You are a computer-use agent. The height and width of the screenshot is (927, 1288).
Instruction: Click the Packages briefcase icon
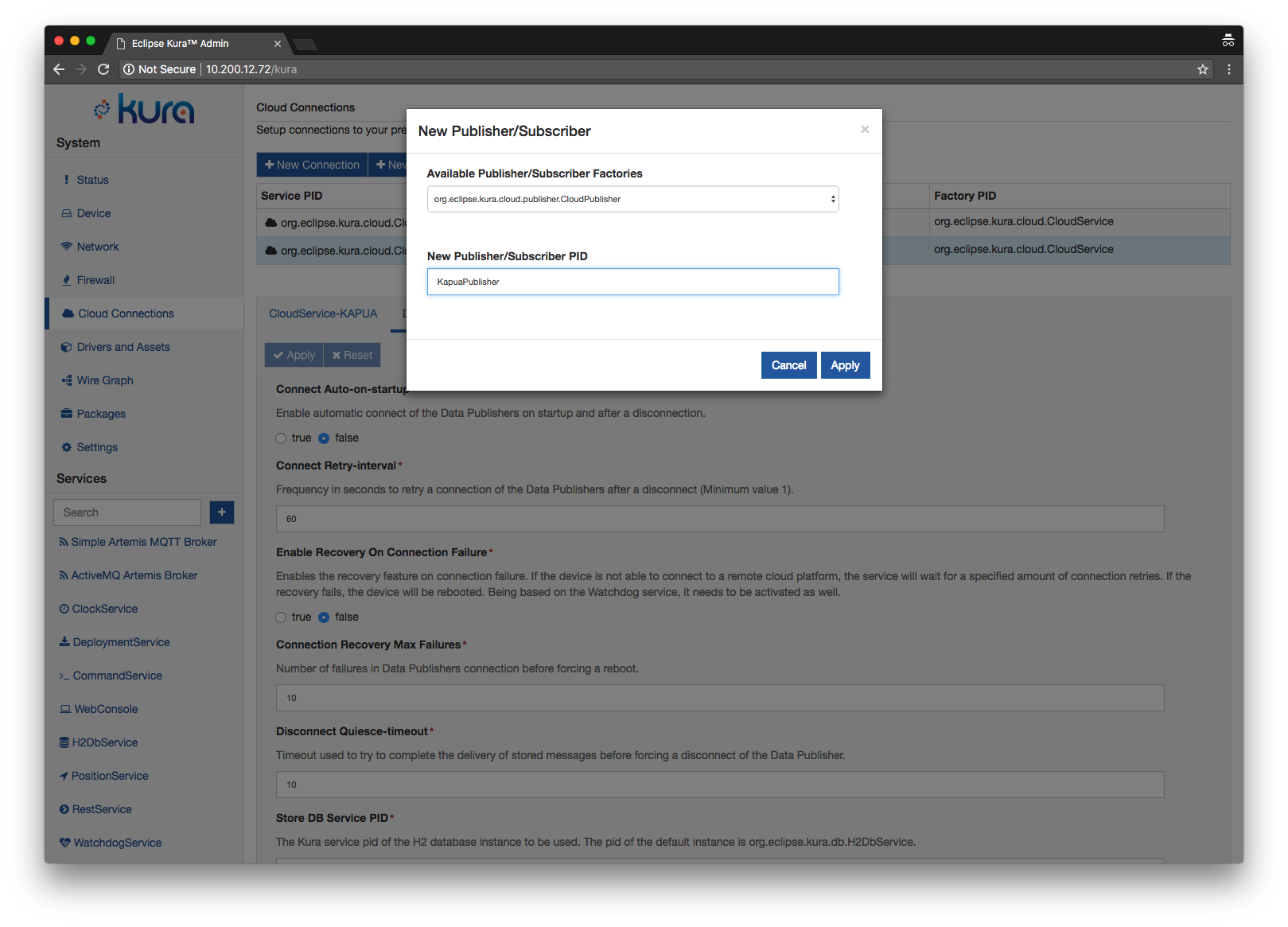click(67, 414)
